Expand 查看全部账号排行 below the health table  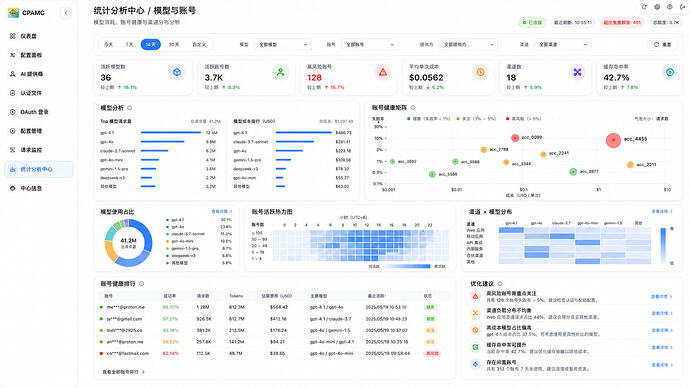pos(123,372)
